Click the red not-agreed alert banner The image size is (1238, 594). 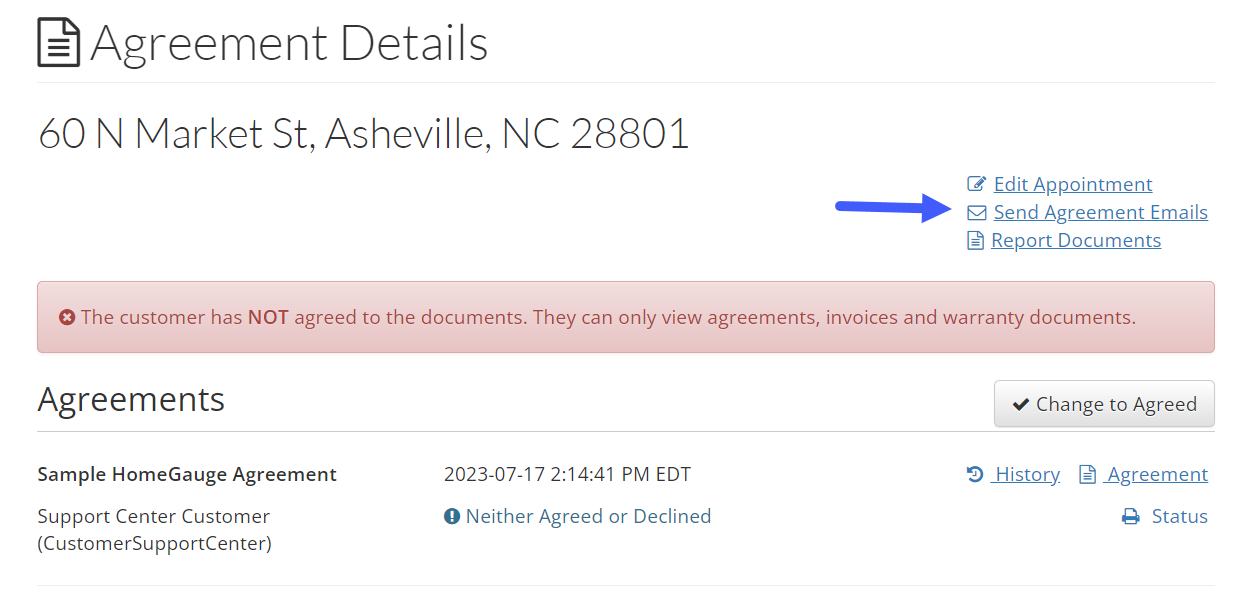[x=626, y=317]
